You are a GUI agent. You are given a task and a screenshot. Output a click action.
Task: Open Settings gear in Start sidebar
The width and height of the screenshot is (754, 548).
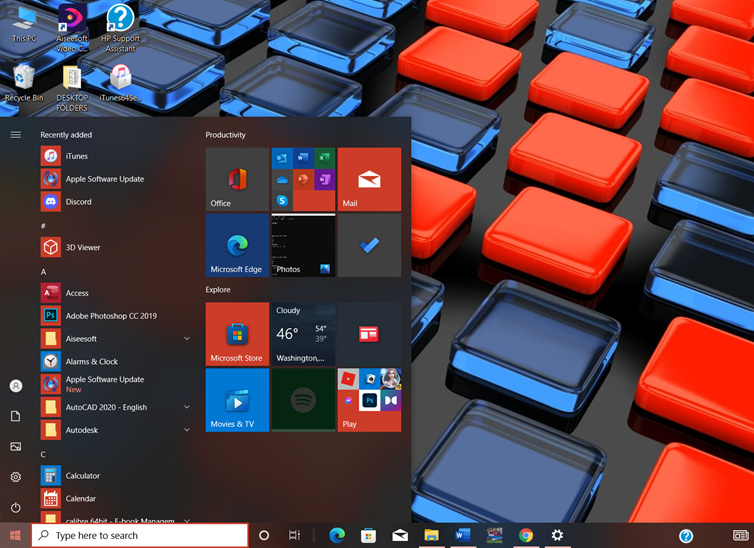[x=16, y=477]
